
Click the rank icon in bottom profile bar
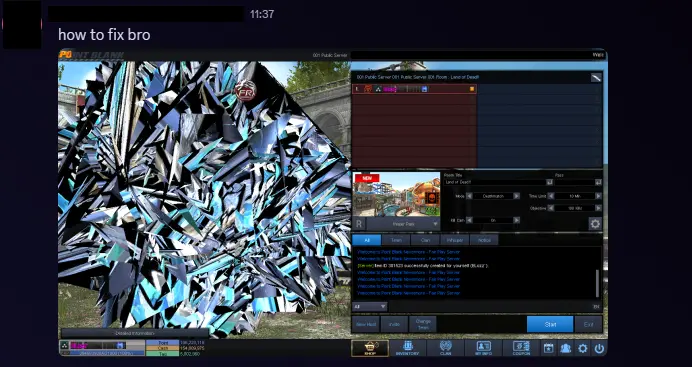(x=64, y=345)
